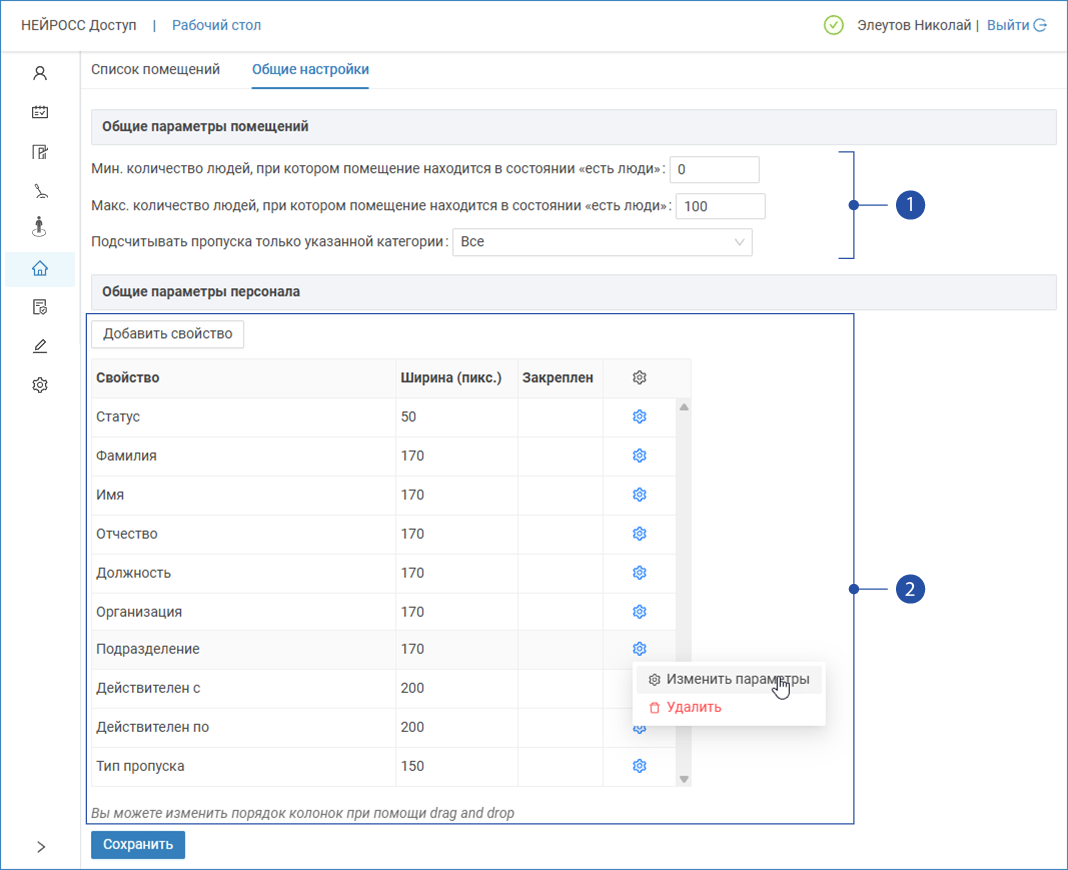Open the settings gear in sidebar
Image resolution: width=1068 pixels, height=870 pixels.
tap(40, 385)
